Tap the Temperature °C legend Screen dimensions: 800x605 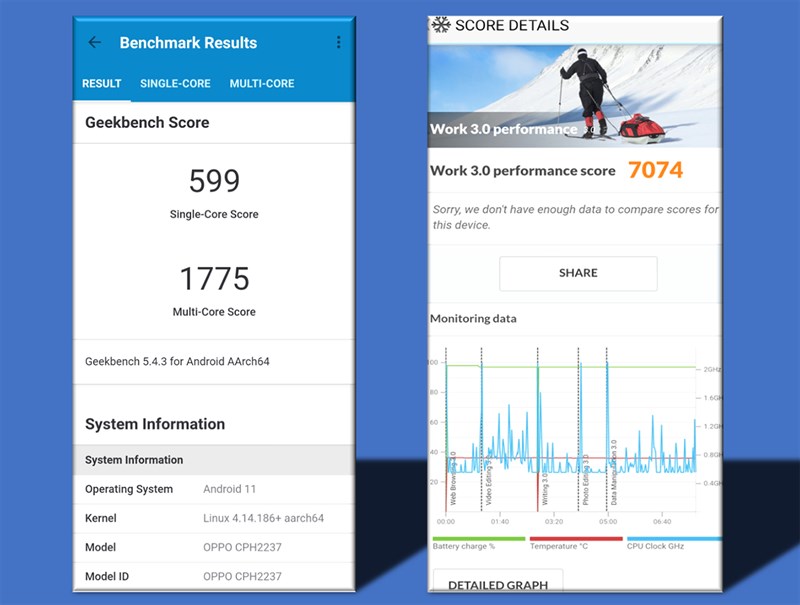(x=576, y=543)
